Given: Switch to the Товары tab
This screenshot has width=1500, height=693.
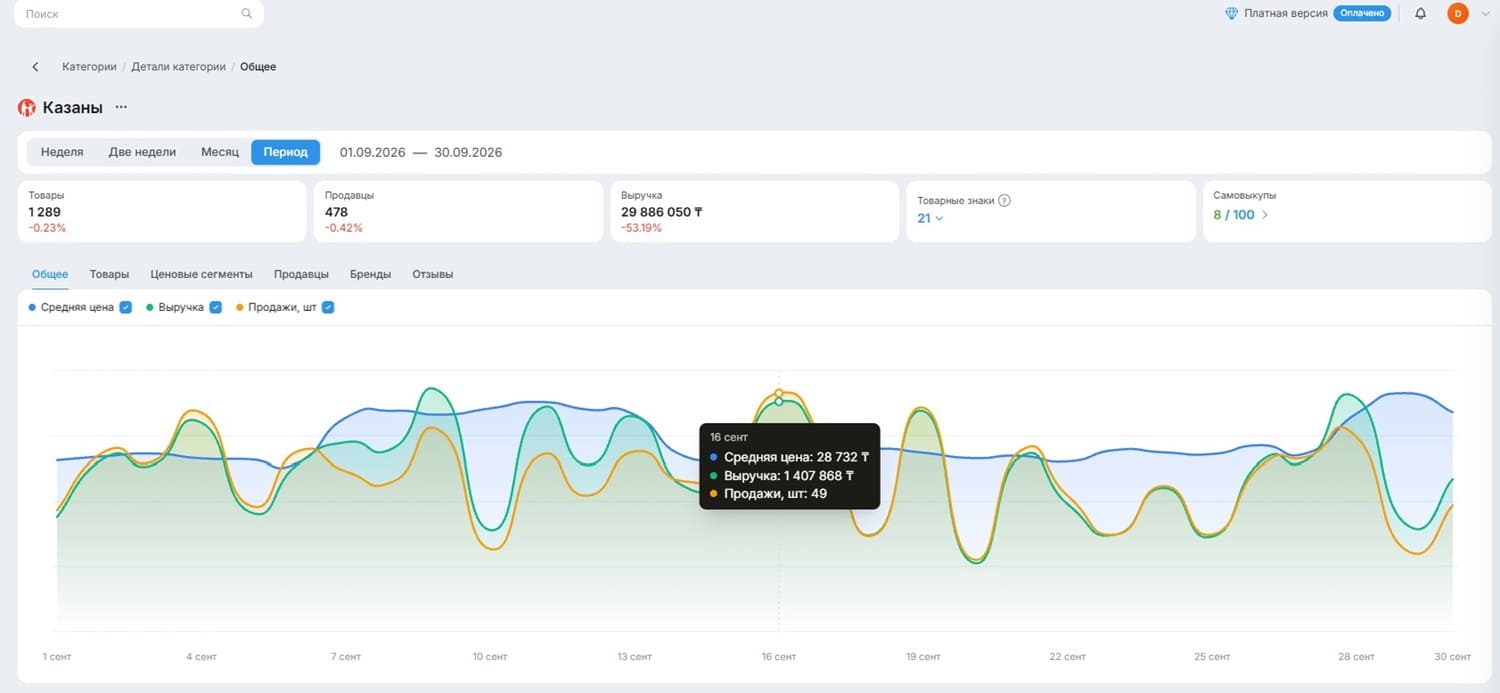Looking at the screenshot, I should tap(109, 274).
